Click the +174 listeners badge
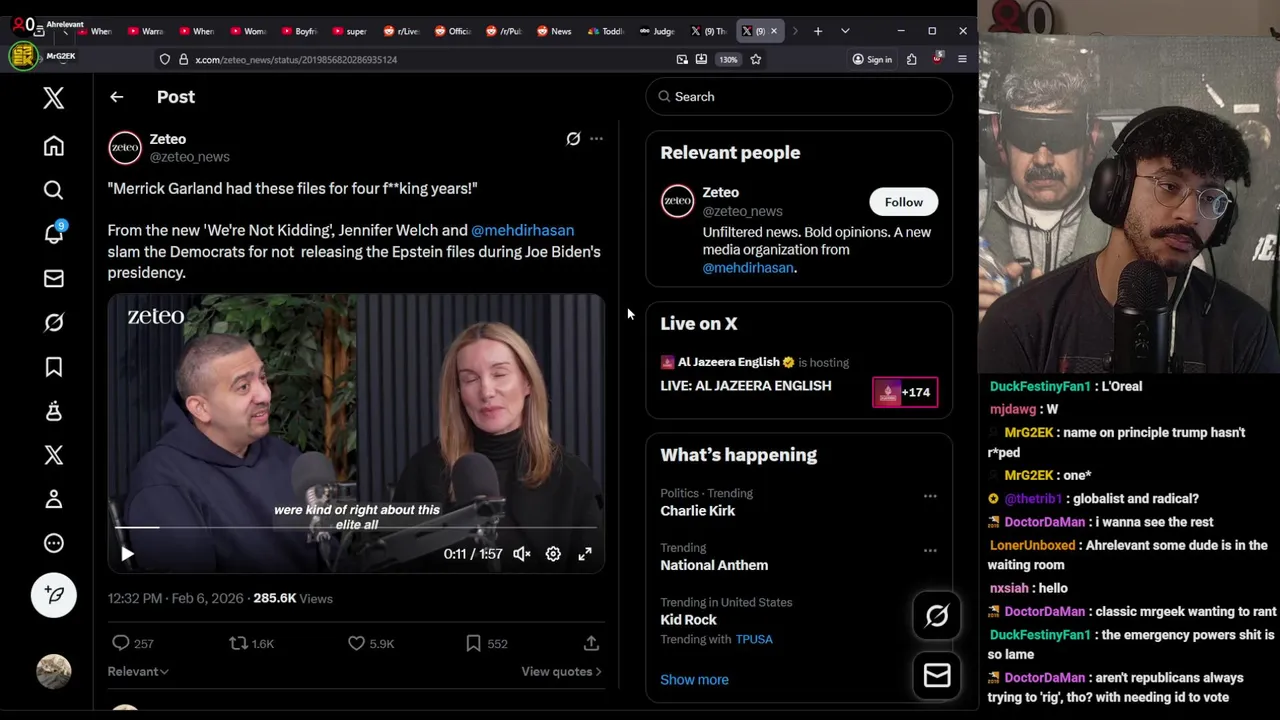This screenshot has width=1280, height=720. point(905,392)
